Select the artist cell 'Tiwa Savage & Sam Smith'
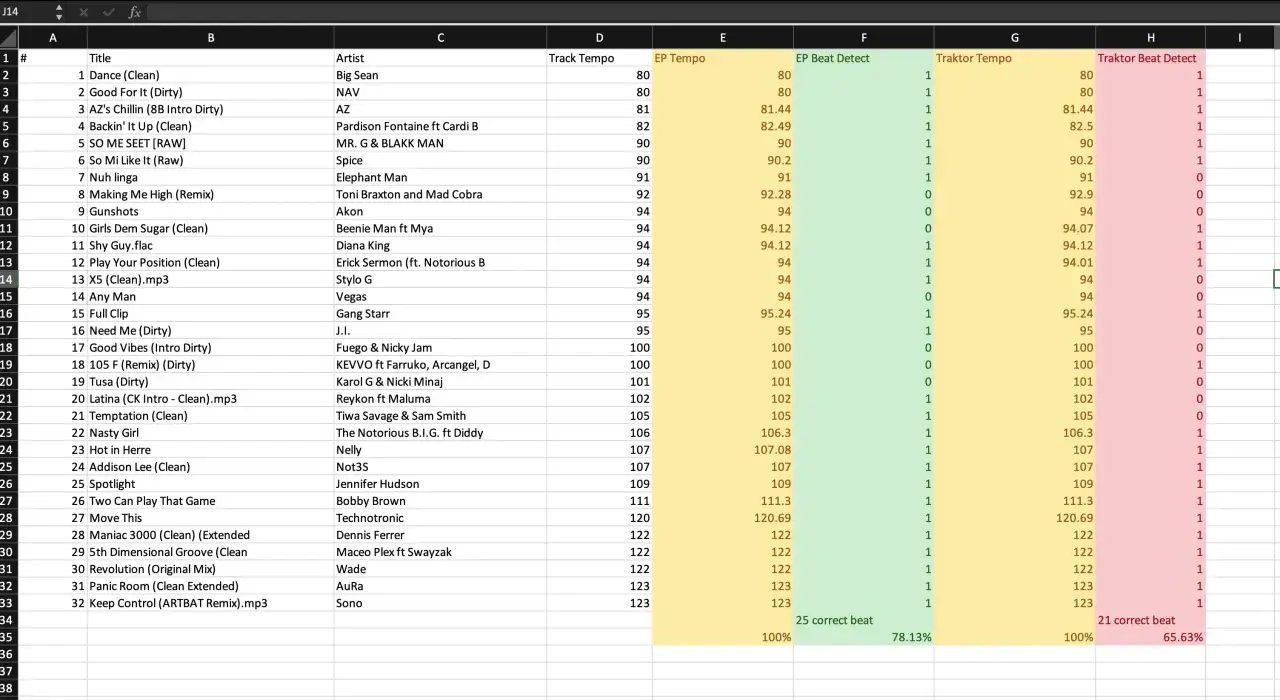Screen dimensions: 1280x700 (440, 415)
